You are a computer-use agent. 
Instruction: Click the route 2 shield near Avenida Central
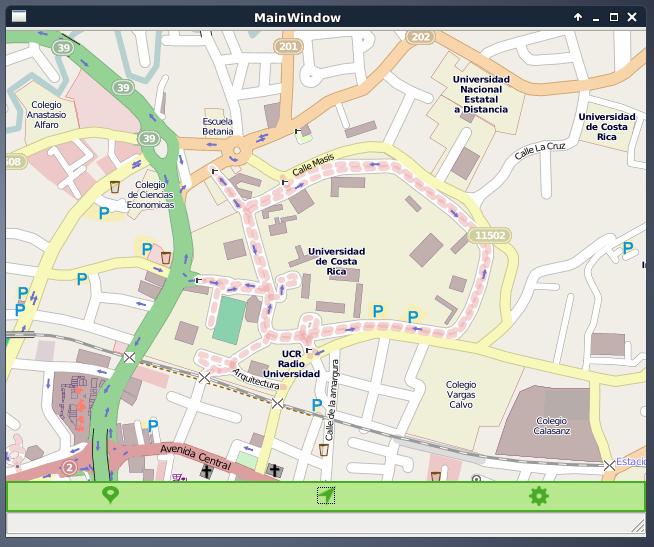point(70,467)
